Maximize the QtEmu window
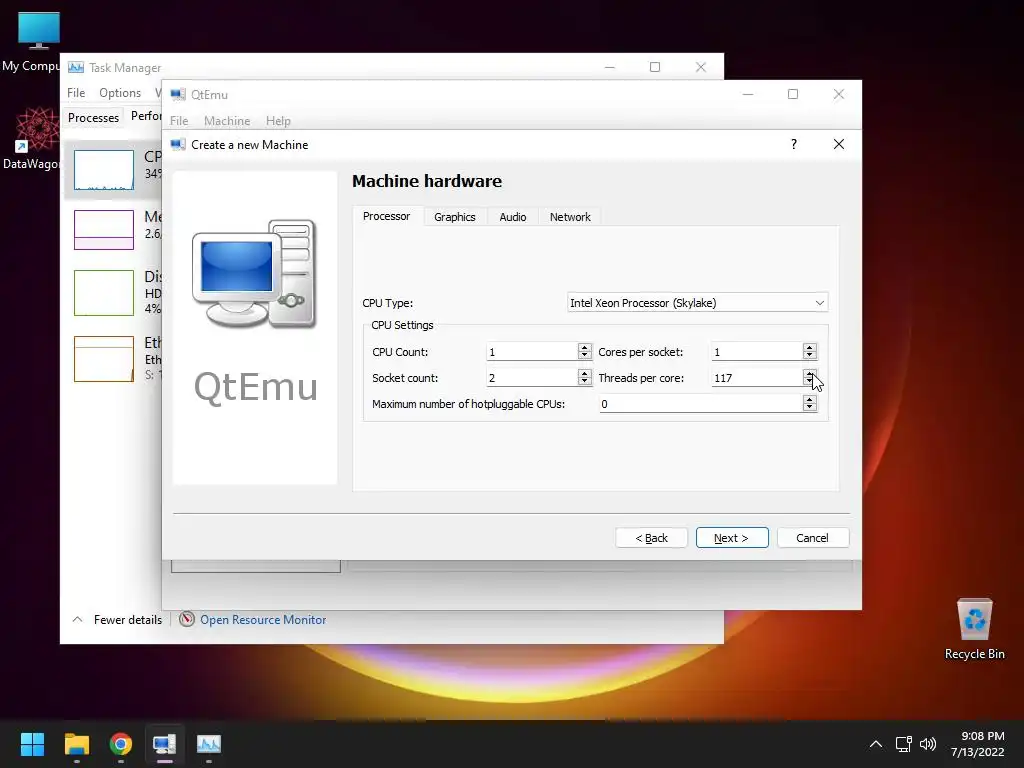The width and height of the screenshot is (1024, 768). [x=793, y=94]
